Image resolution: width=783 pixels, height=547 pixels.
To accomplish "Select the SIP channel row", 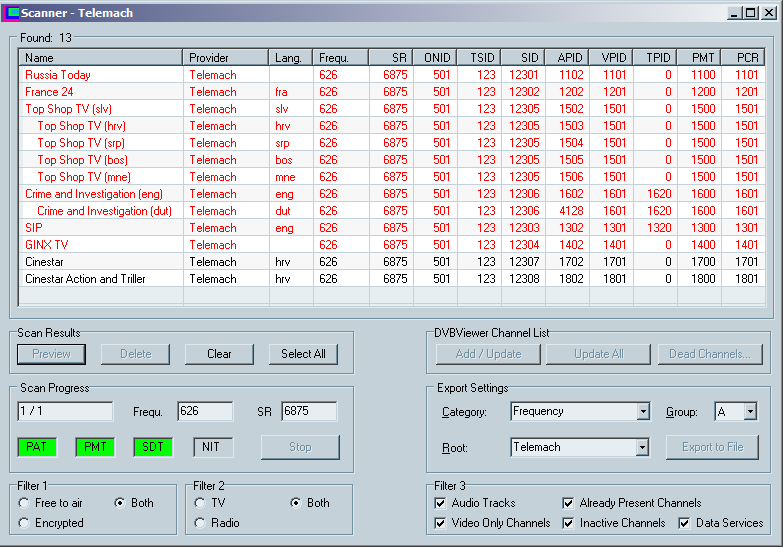I will tap(392, 228).
